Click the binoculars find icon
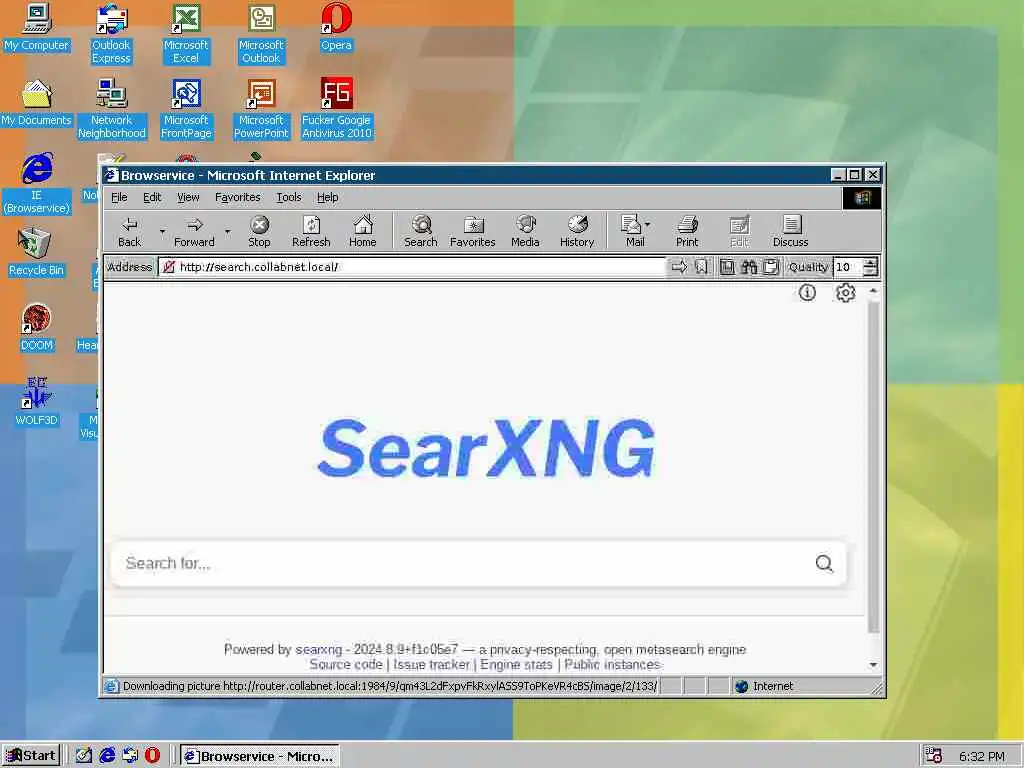Viewport: 1024px width, 768px height. pyautogui.click(x=749, y=266)
